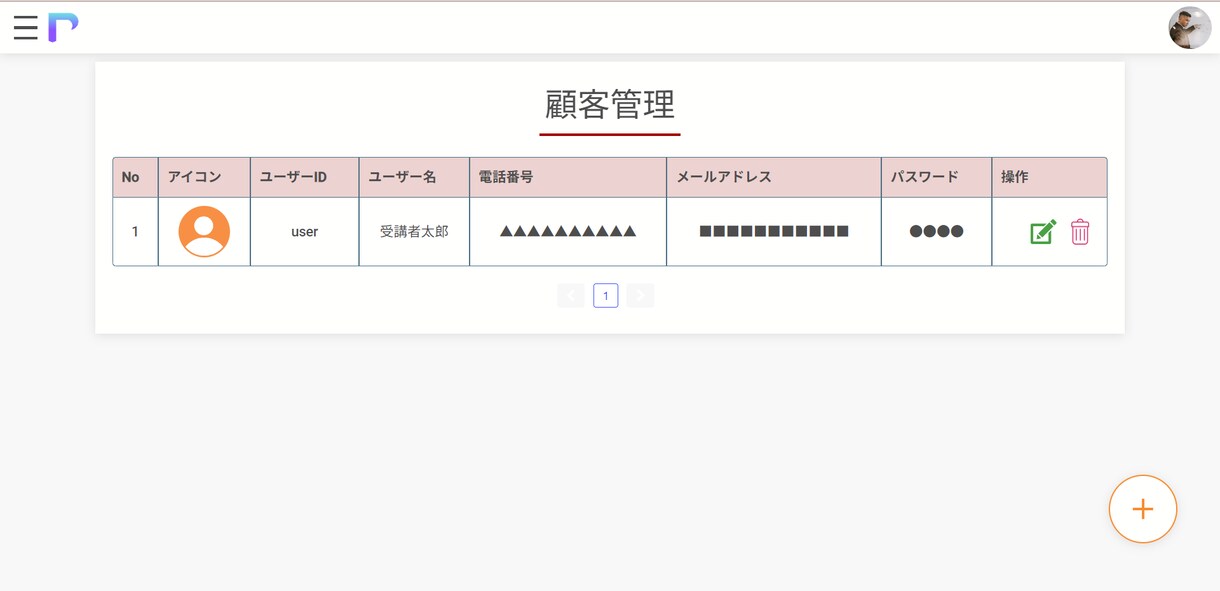Delete the 受講者太郎 row with trash icon
Viewport: 1220px width, 591px height.
[1080, 232]
